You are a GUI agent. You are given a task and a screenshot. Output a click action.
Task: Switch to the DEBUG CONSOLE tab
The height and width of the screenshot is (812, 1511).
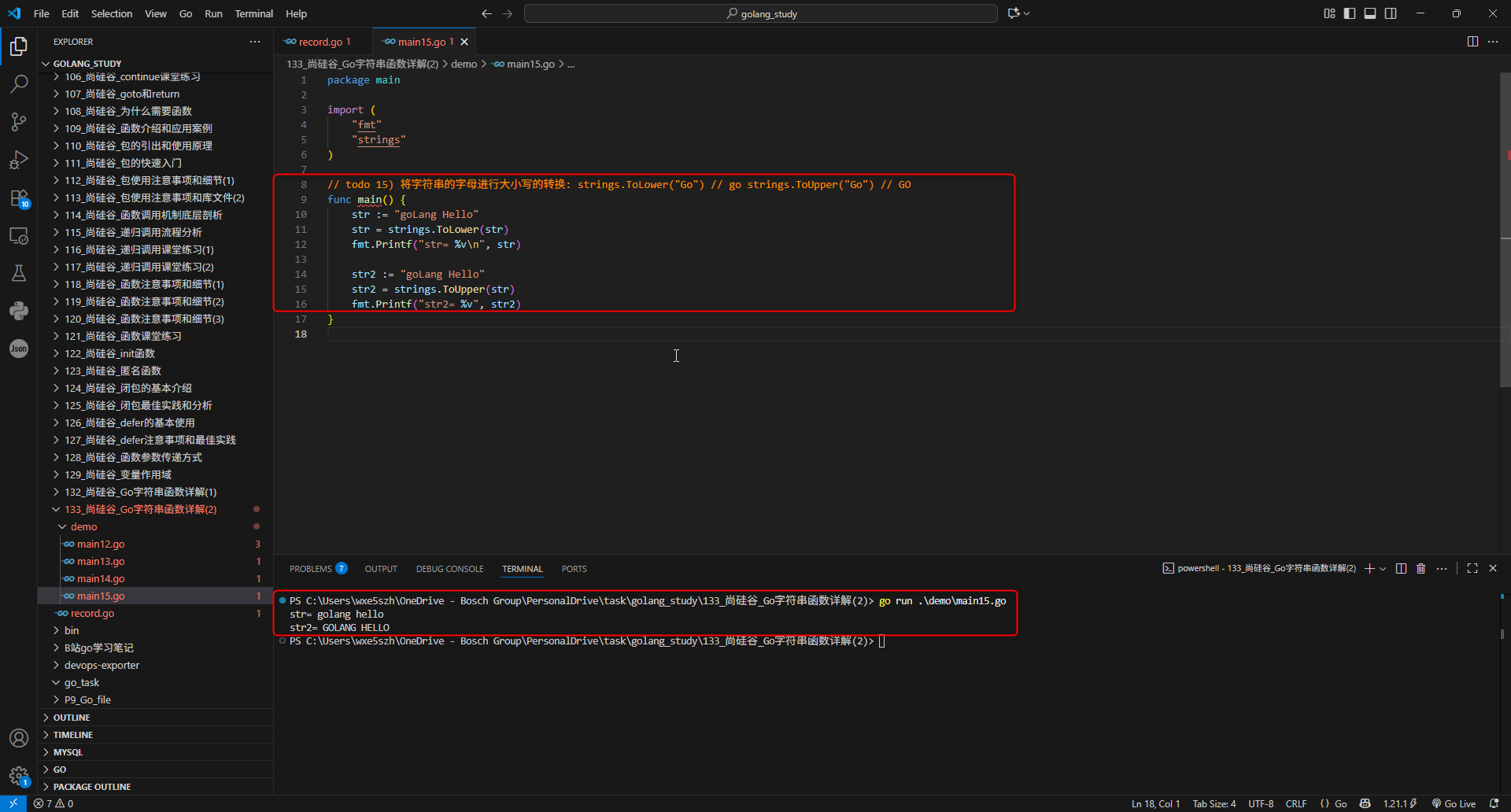450,569
